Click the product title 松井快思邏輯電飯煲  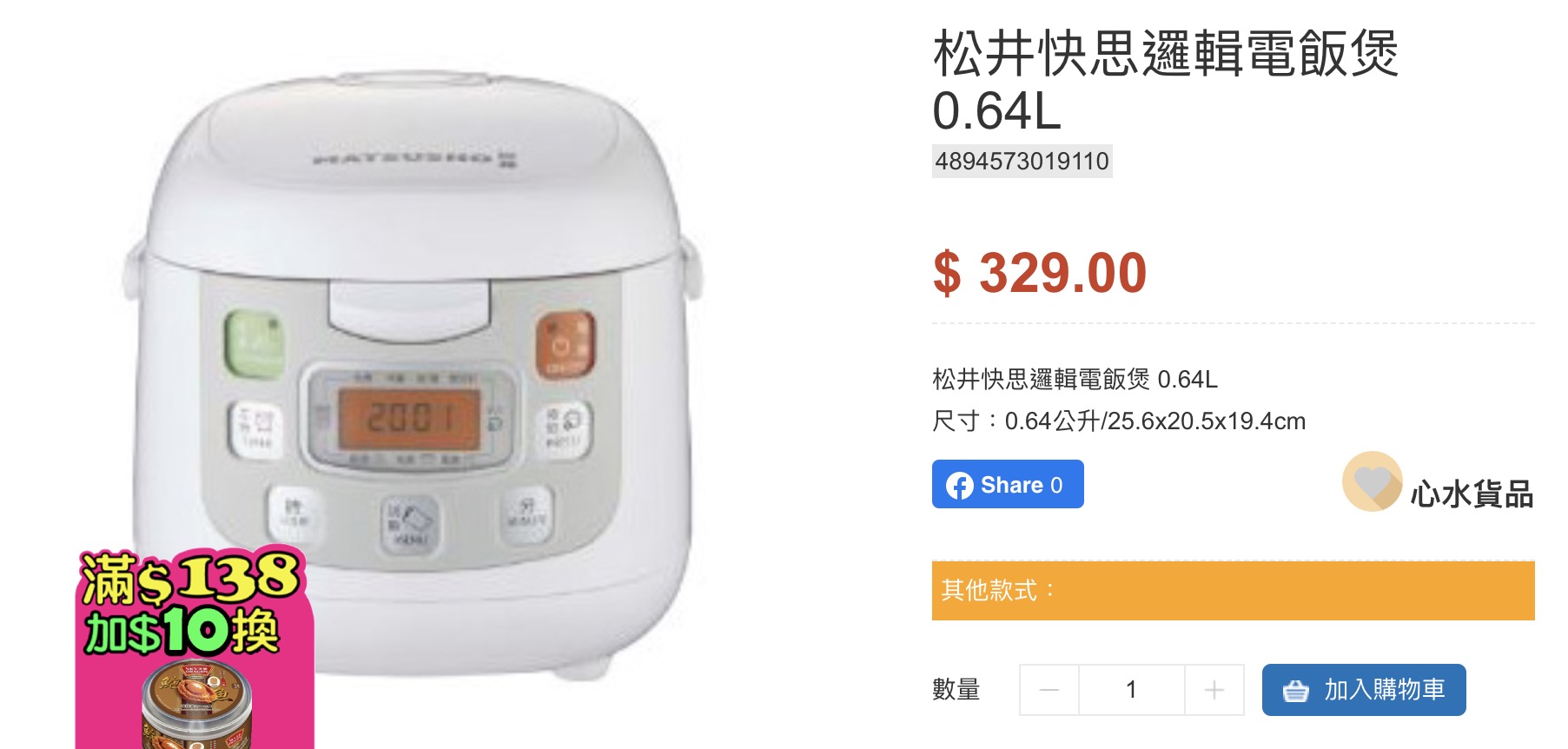[x=1166, y=54]
